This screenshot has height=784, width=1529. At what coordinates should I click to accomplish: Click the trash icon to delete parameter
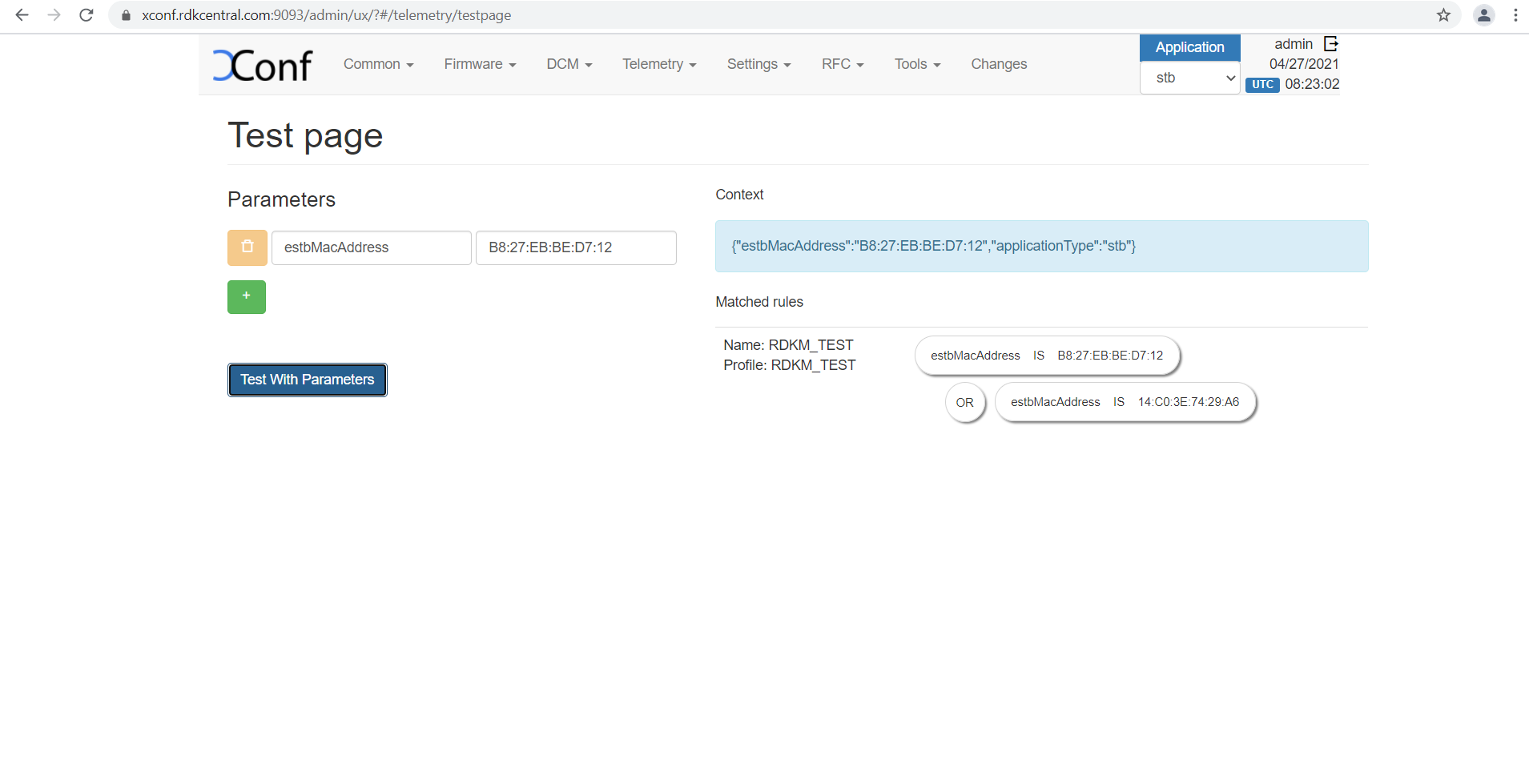247,247
